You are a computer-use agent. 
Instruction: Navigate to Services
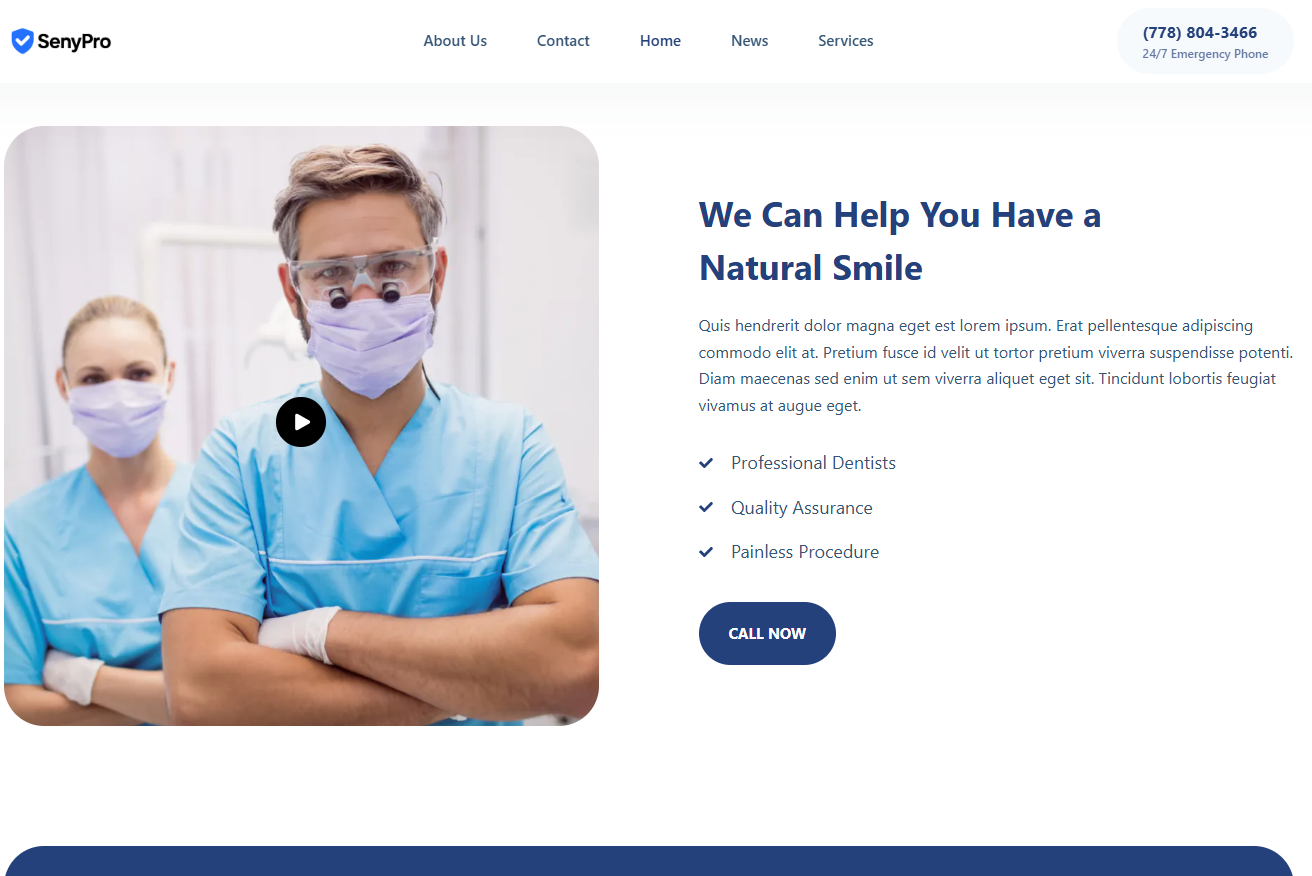pyautogui.click(x=845, y=41)
